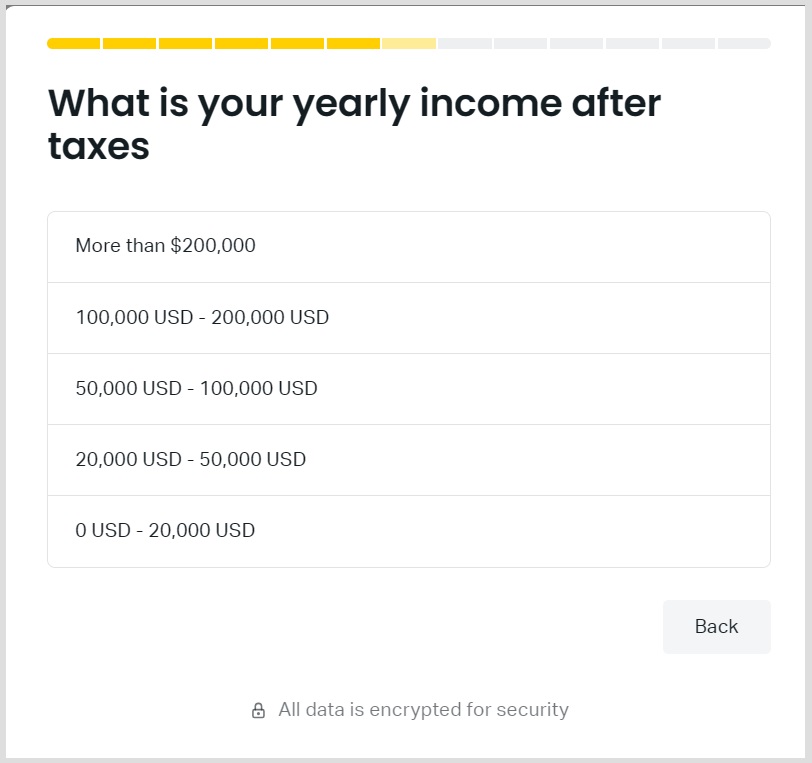
Task: Click the last gray progress bar segment
Action: (744, 44)
